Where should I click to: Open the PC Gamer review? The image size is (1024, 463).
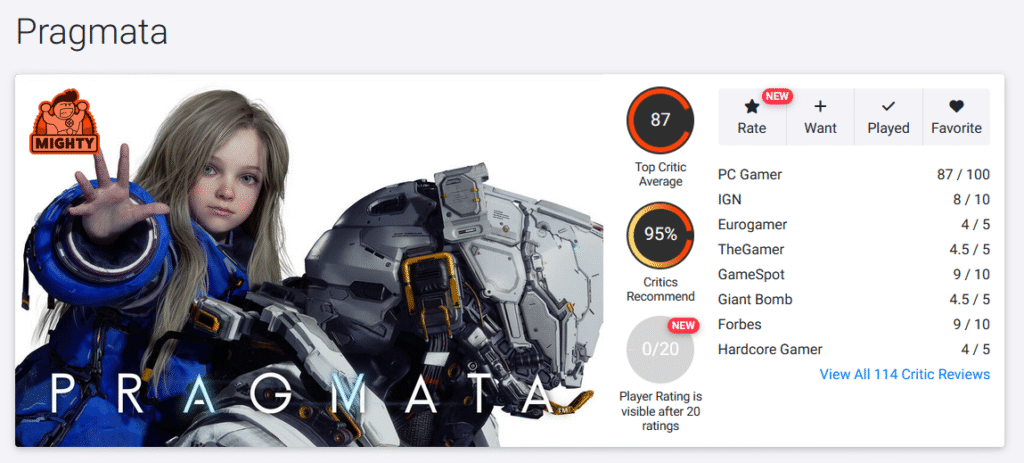854,174
